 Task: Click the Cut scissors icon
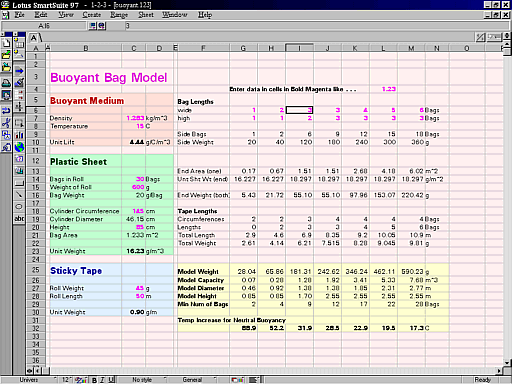click(x=6, y=123)
